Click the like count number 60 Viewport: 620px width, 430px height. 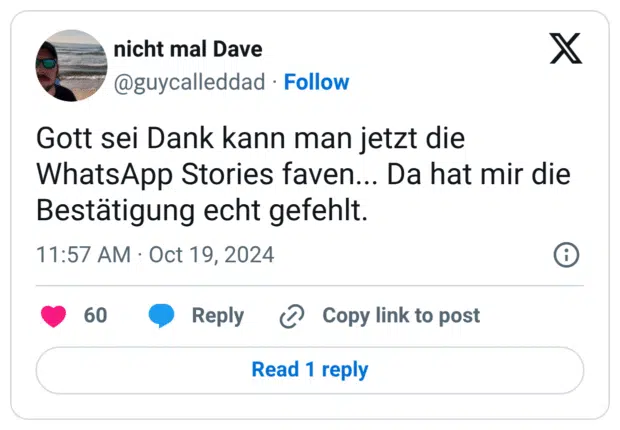coord(95,316)
